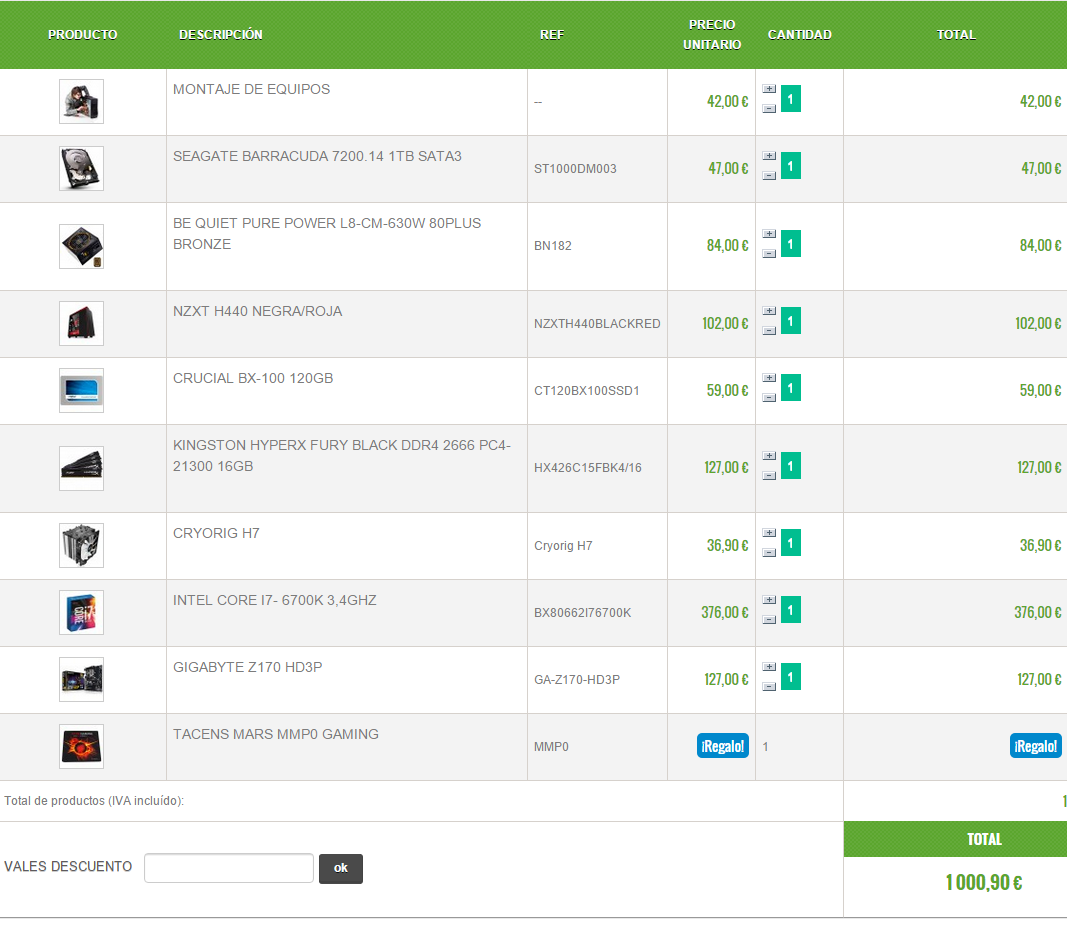Click the PRECIO UNITARIO column header
This screenshot has height=926, width=1067.
(x=712, y=35)
